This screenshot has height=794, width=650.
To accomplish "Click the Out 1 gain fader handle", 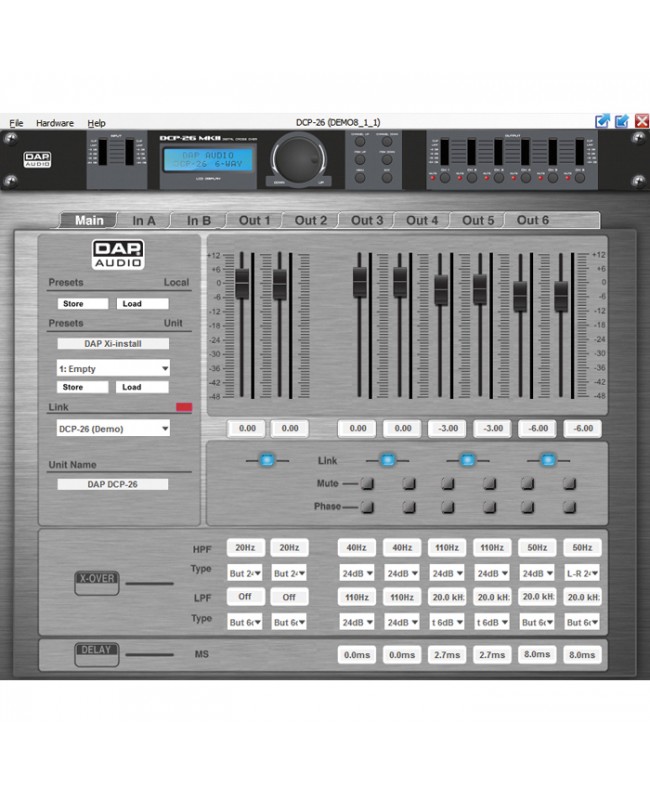I will [360, 282].
